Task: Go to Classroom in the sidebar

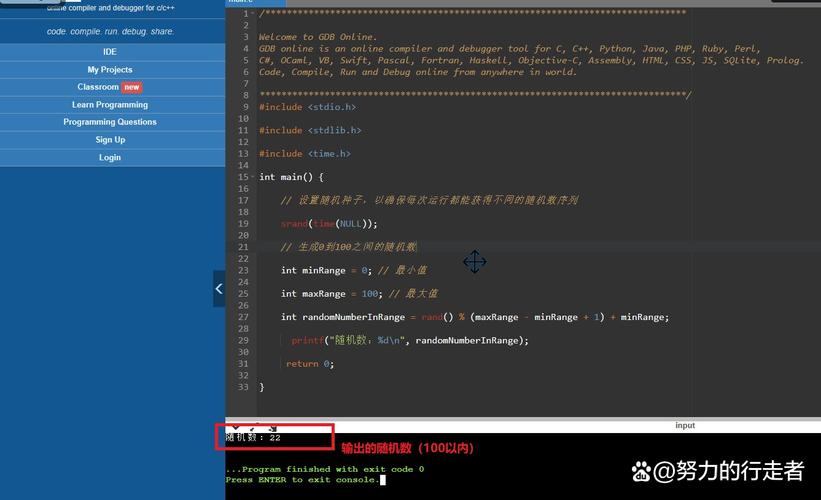Action: click(x=98, y=87)
